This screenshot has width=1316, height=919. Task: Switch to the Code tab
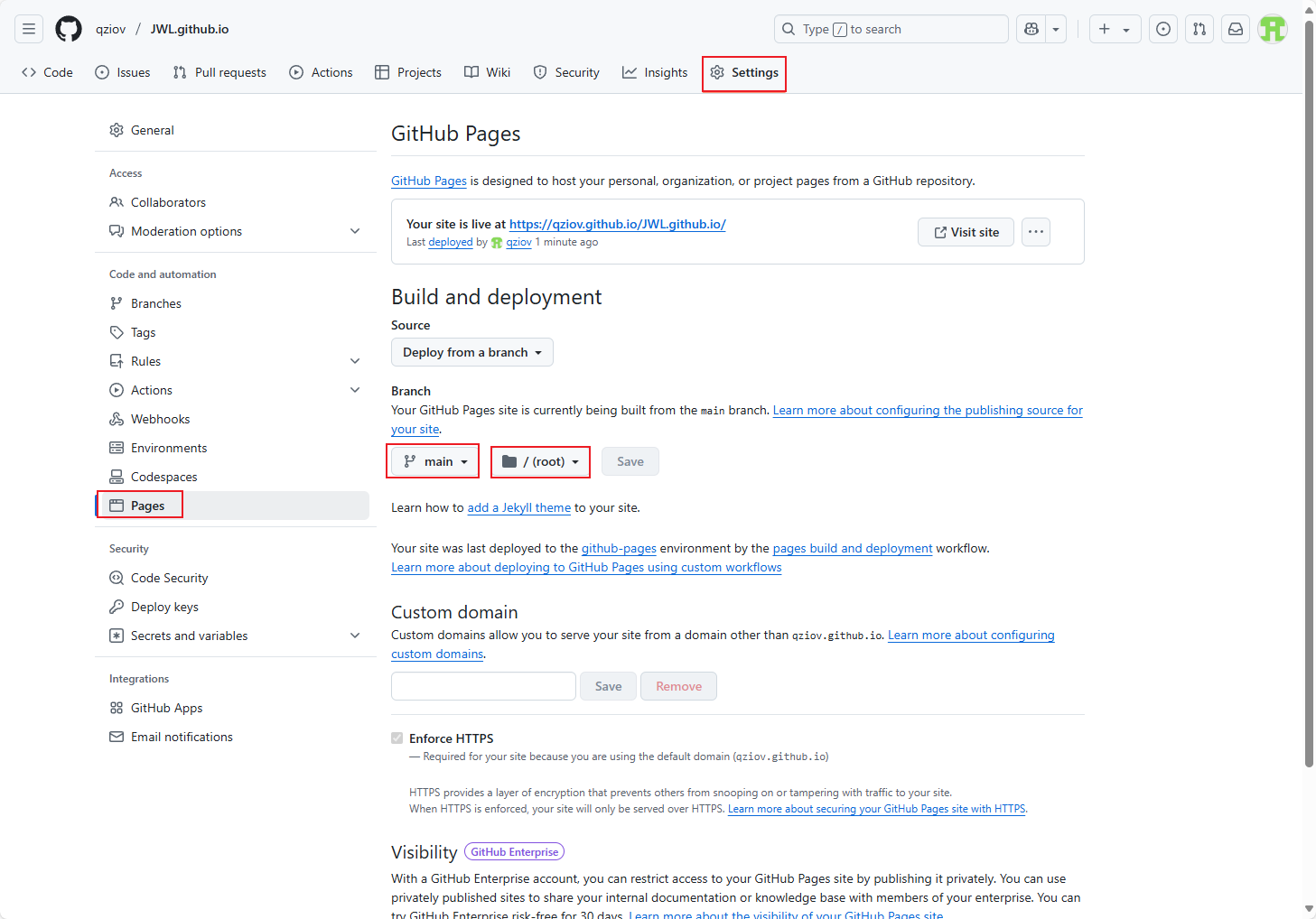coord(48,72)
